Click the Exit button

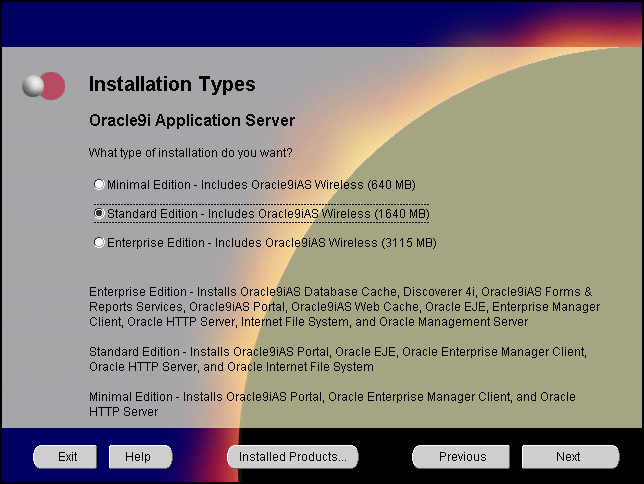65,456
